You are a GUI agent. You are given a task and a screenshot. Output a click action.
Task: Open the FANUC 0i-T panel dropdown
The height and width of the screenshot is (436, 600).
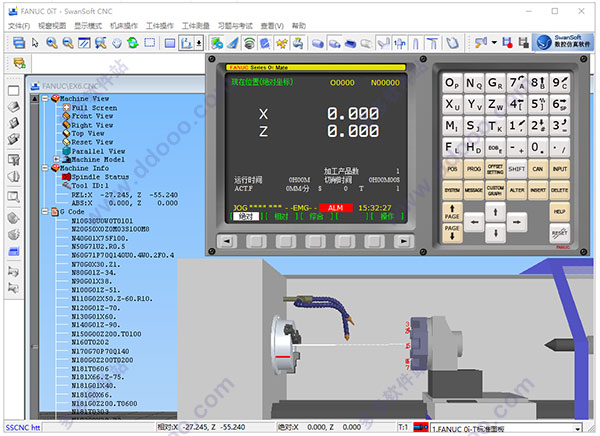577,429
